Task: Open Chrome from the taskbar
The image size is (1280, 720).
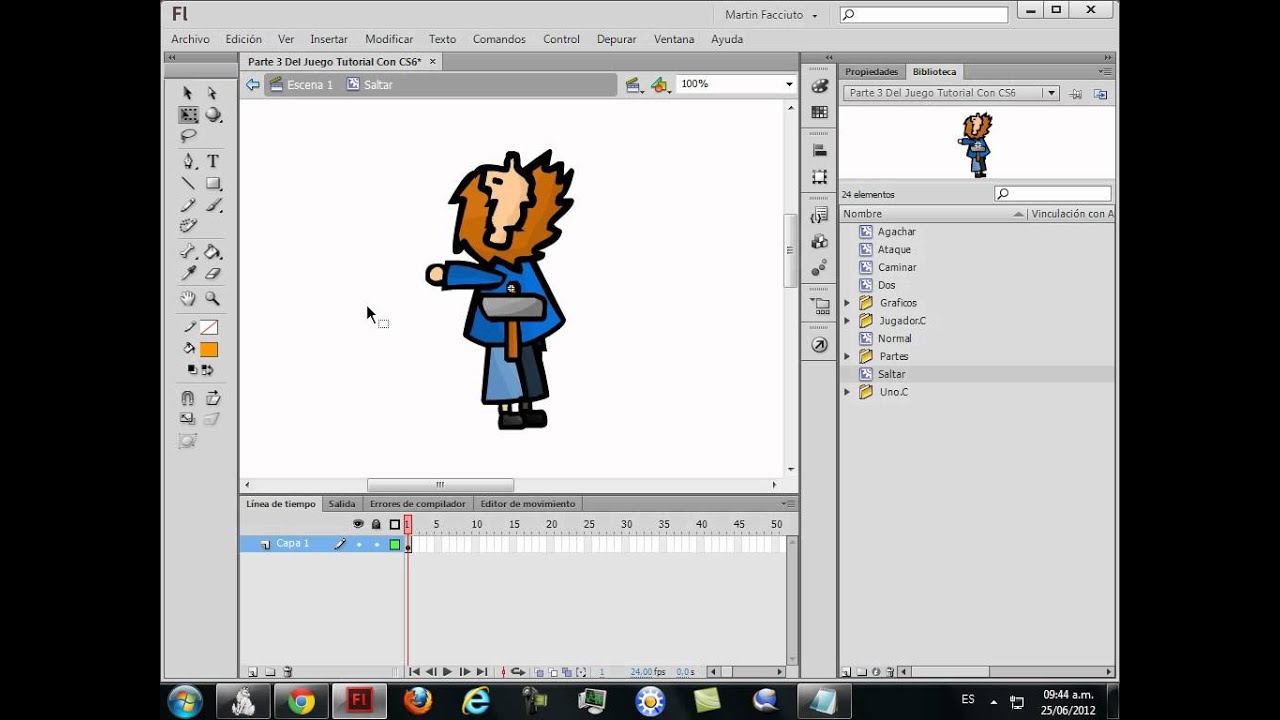Action: coord(301,701)
